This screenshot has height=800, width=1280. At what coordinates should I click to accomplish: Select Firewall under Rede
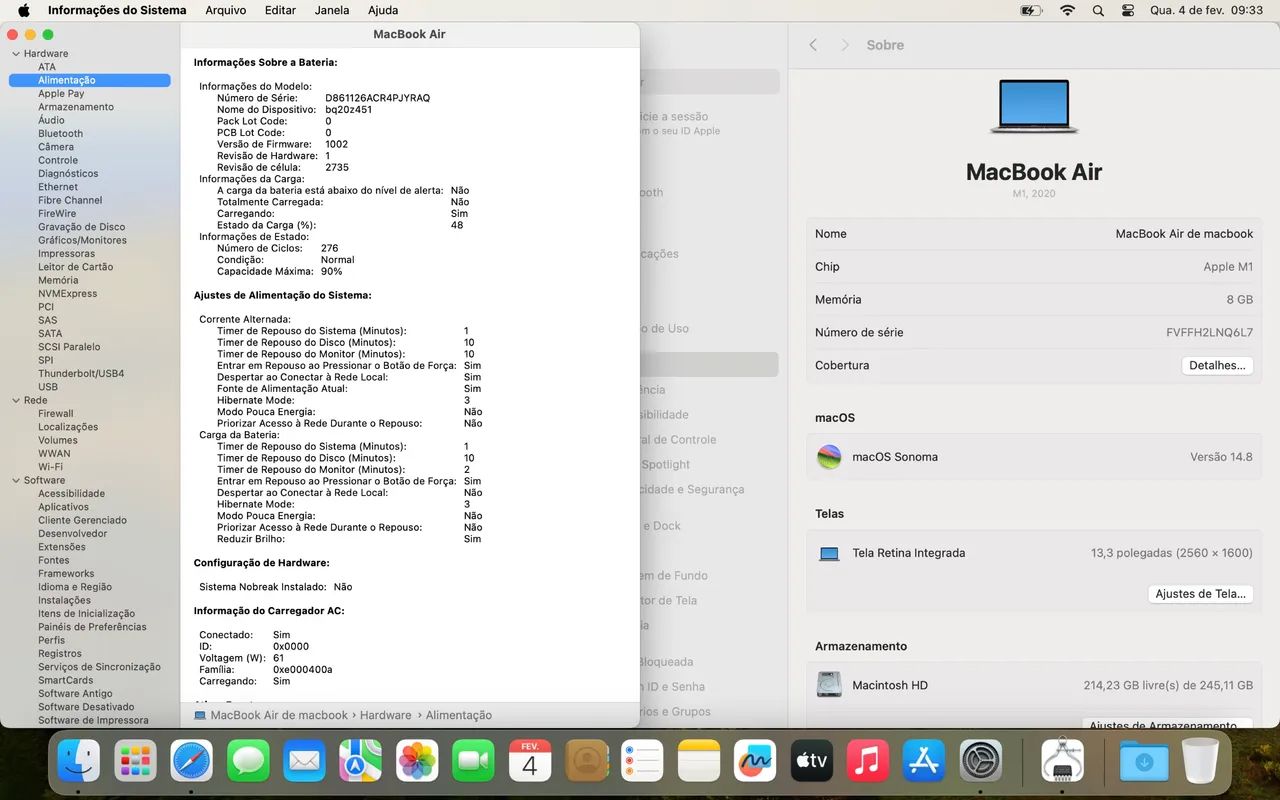pos(56,414)
